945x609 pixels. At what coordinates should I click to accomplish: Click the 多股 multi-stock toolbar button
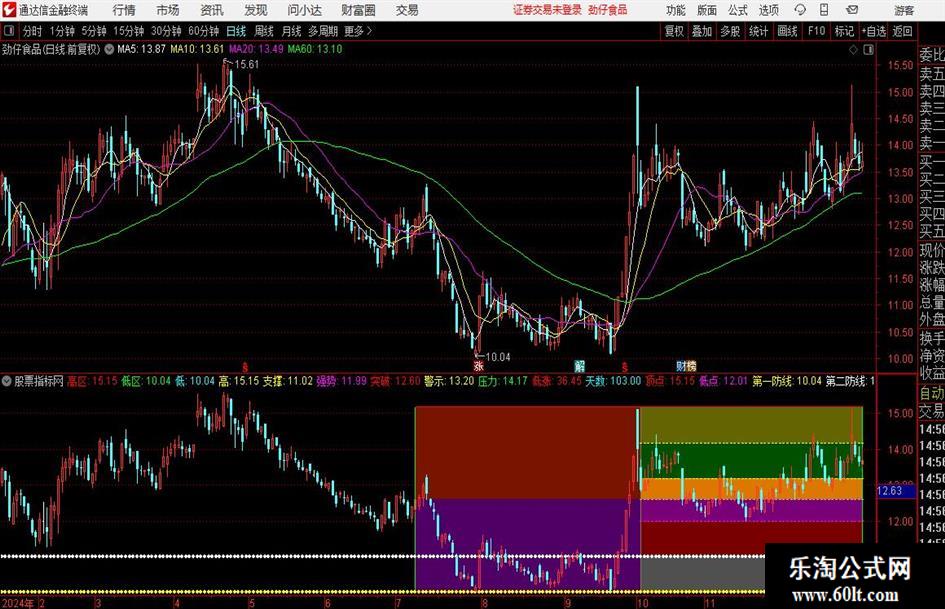point(730,31)
